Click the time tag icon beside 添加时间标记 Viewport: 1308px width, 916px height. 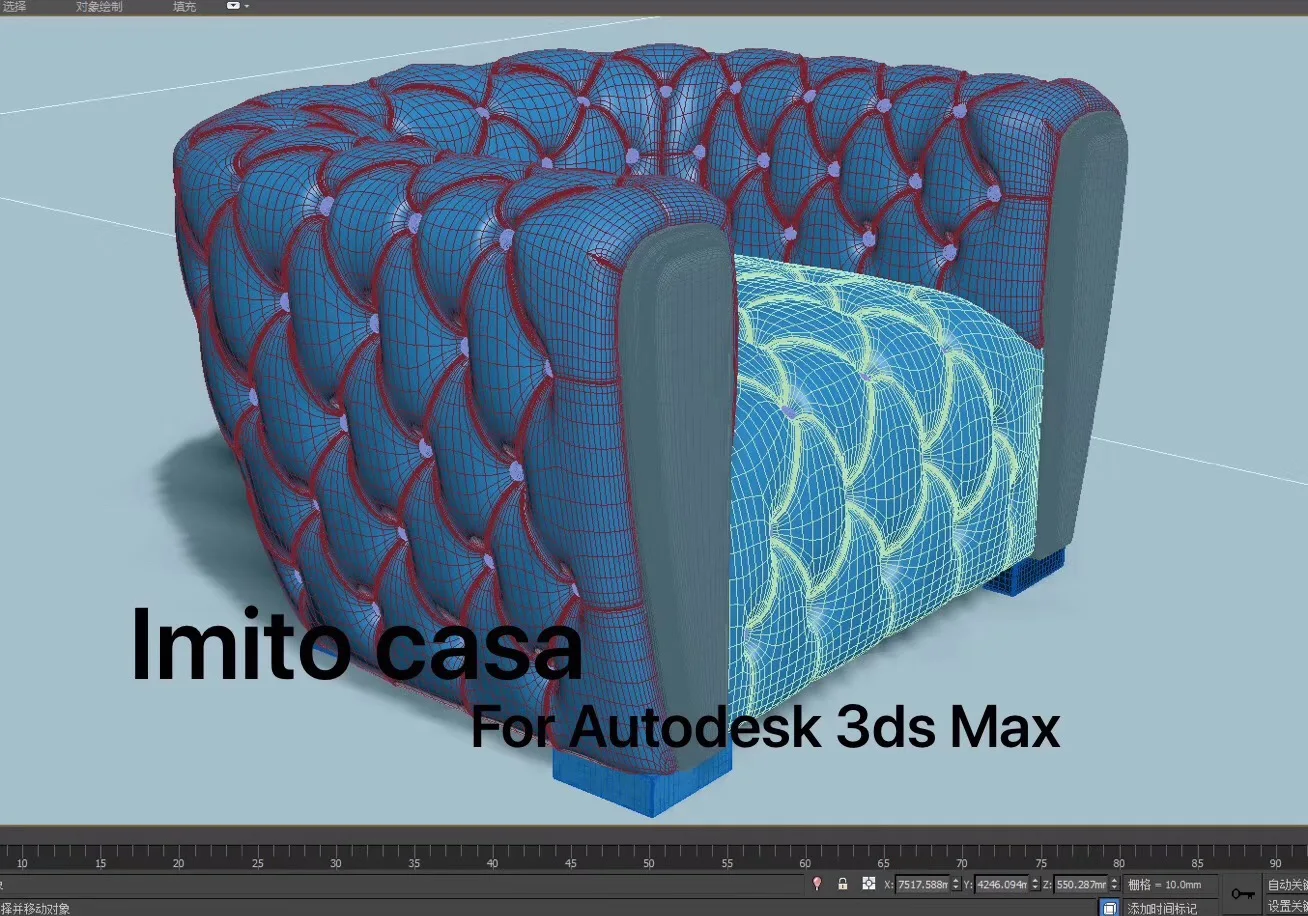pos(1109,908)
